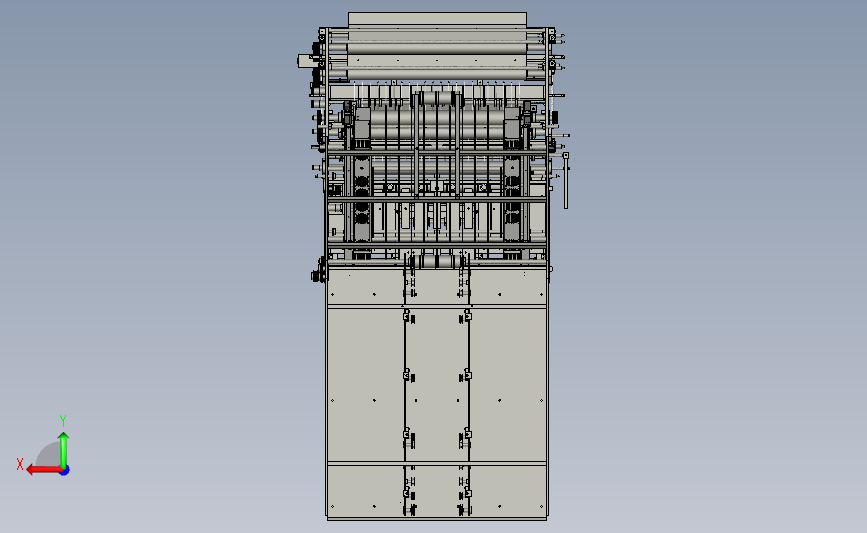Select the flat top plate above the rollers

(437, 19)
